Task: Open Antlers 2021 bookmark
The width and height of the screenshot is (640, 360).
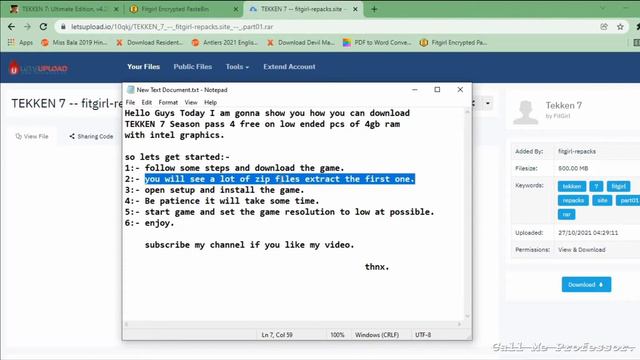Action: tap(225, 42)
